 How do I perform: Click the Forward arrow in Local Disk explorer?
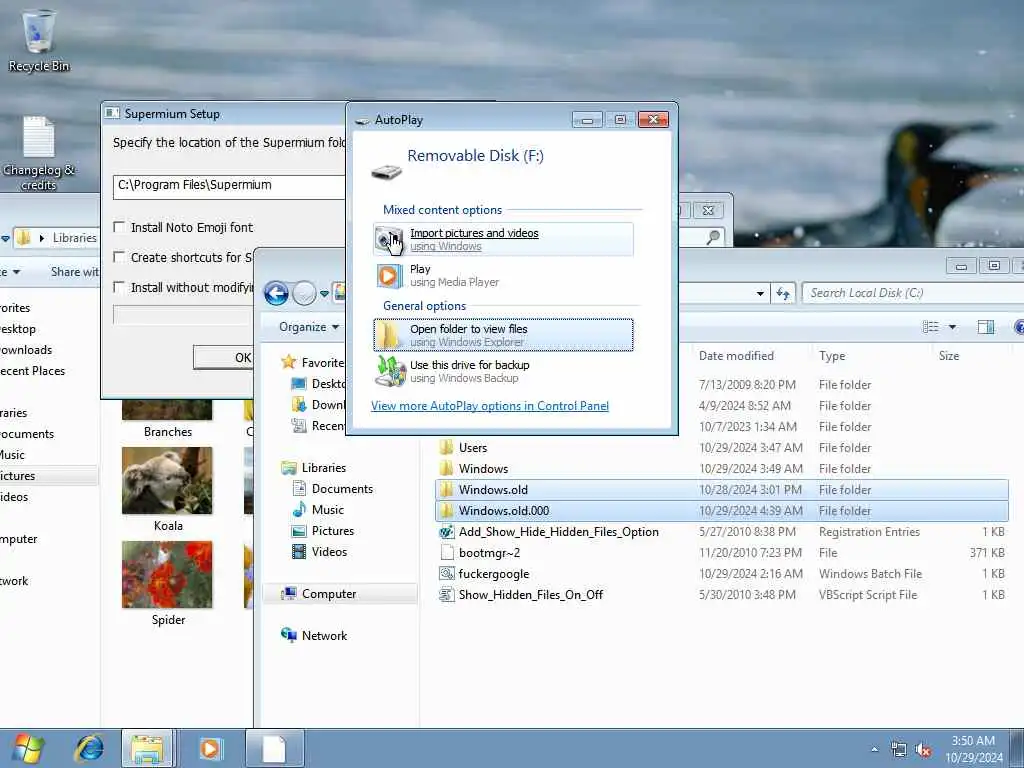coord(304,294)
